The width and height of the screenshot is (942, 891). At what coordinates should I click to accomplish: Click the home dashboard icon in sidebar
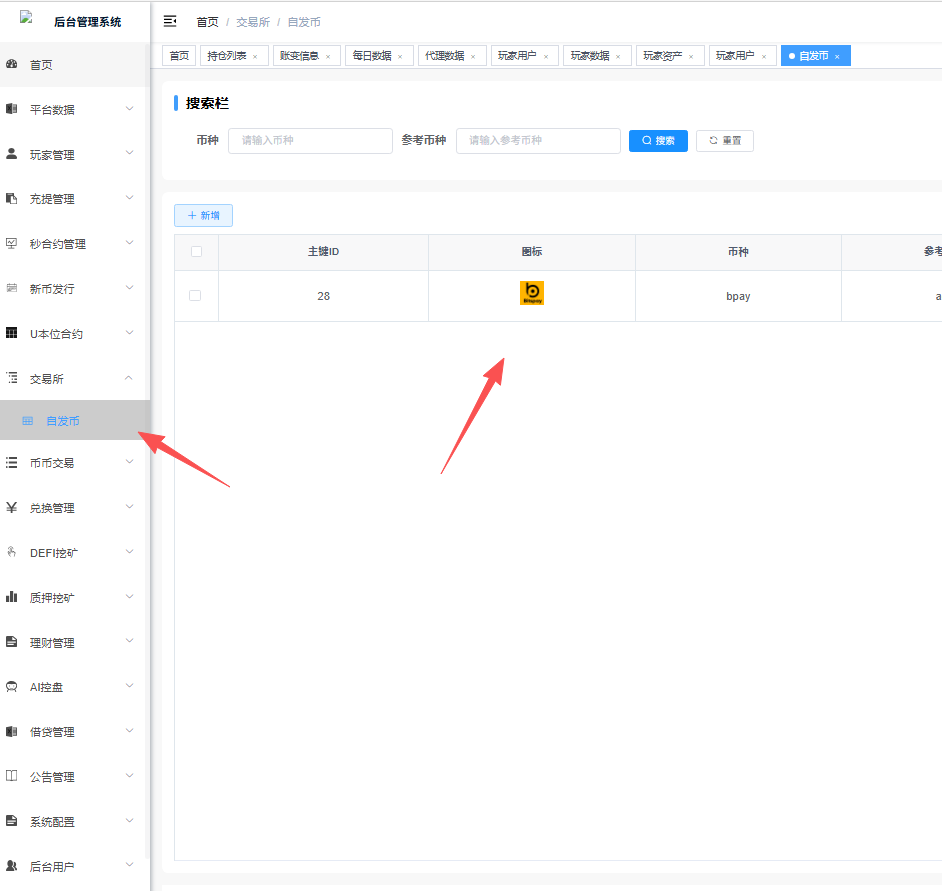tap(12, 65)
